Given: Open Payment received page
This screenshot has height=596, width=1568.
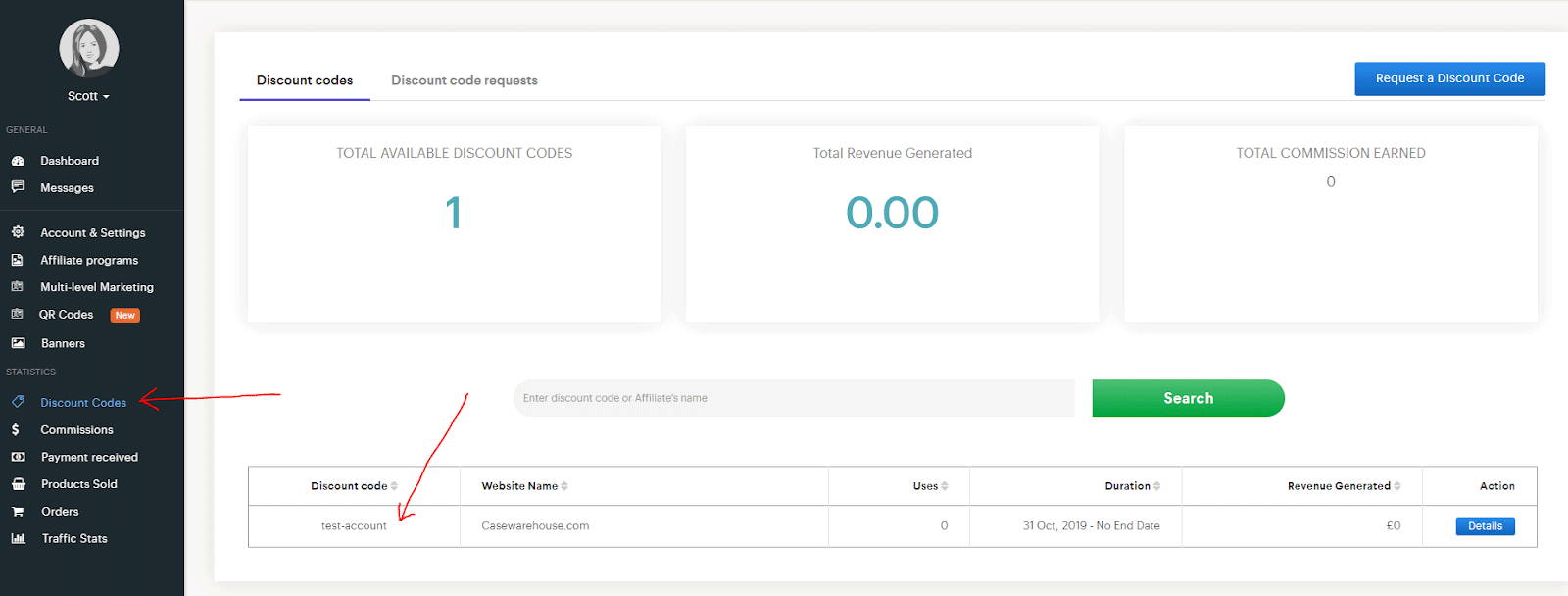Looking at the screenshot, I should [x=89, y=457].
